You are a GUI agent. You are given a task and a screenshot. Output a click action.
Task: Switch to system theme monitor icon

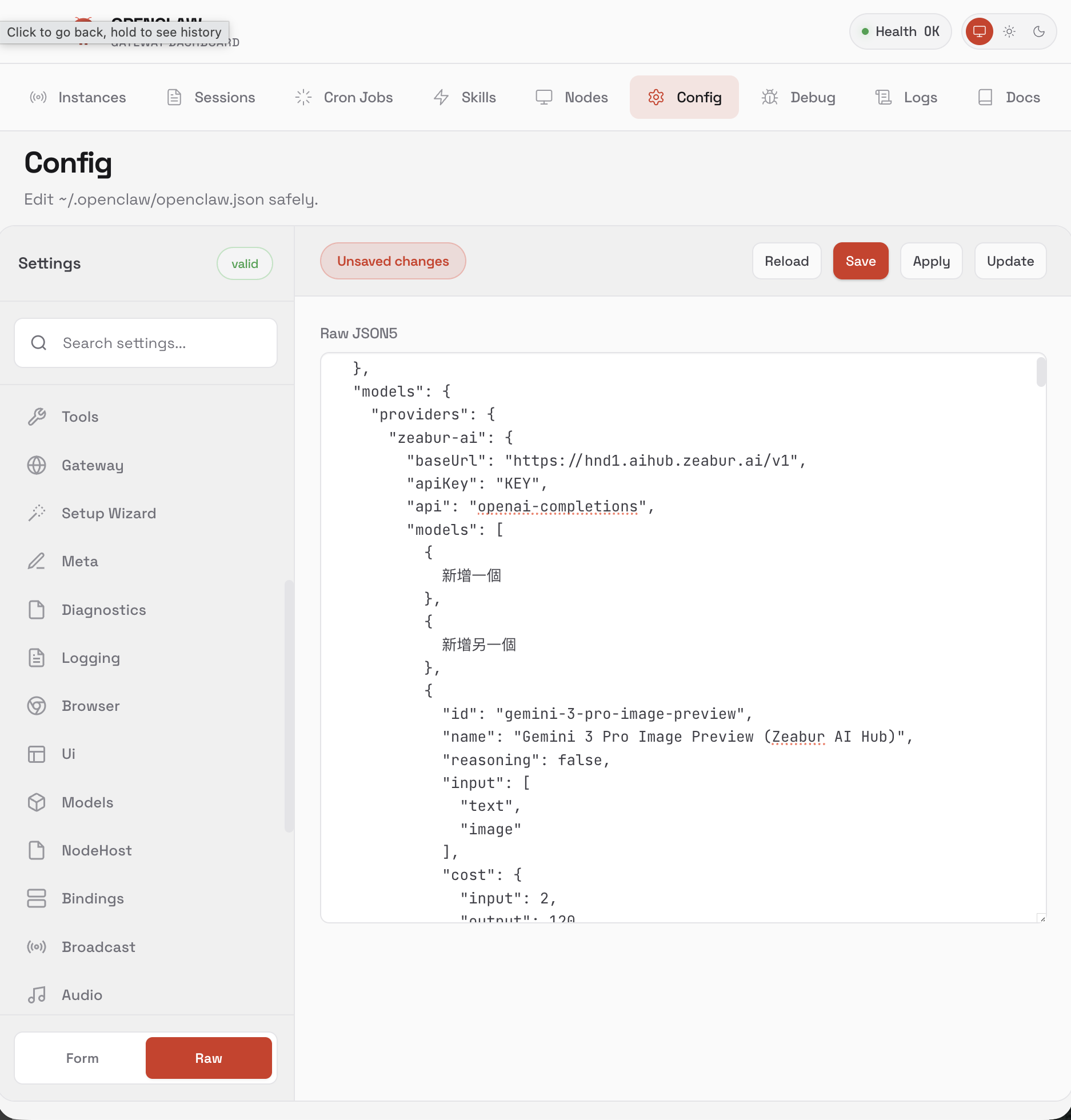(980, 31)
